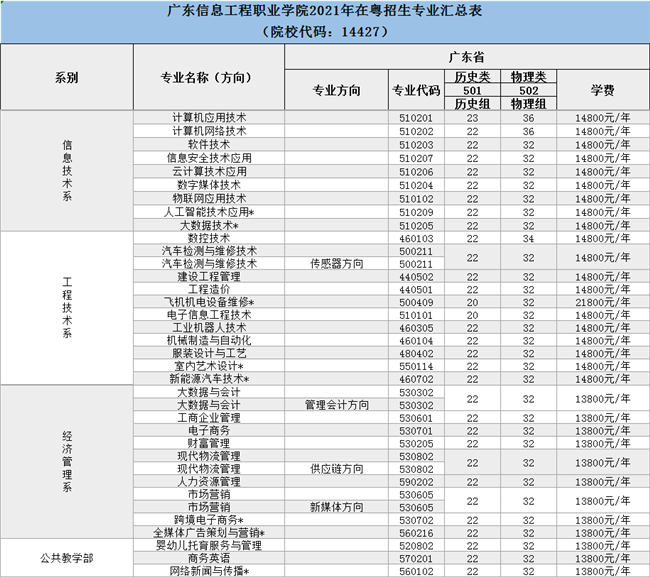Click the 供应链方向 direction cell
The width and height of the screenshot is (650, 577).
tap(337, 468)
